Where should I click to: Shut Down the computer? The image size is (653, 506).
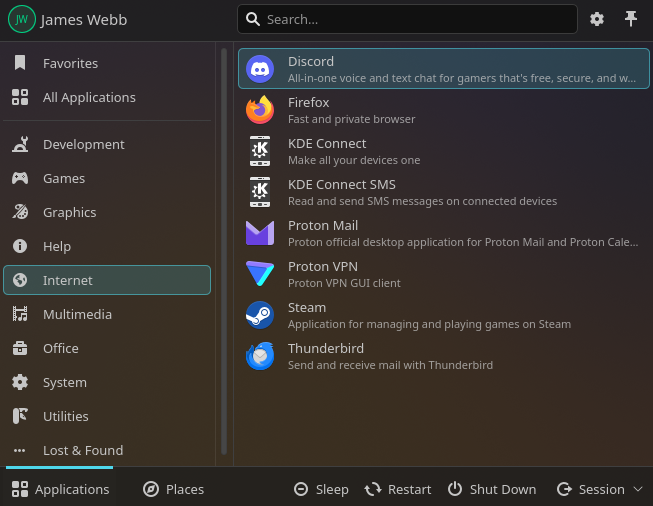[492, 489]
